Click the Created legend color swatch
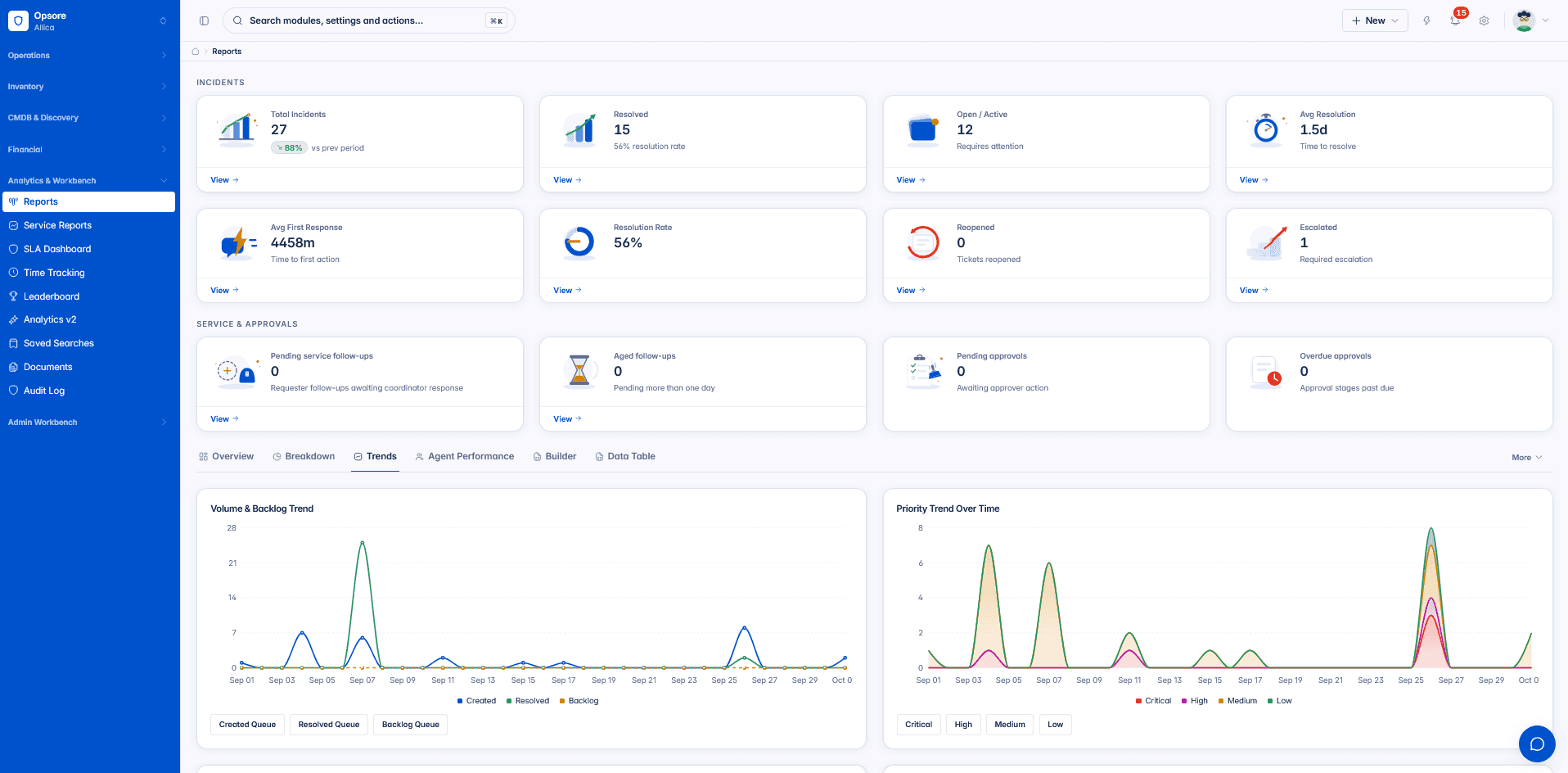 (460, 701)
